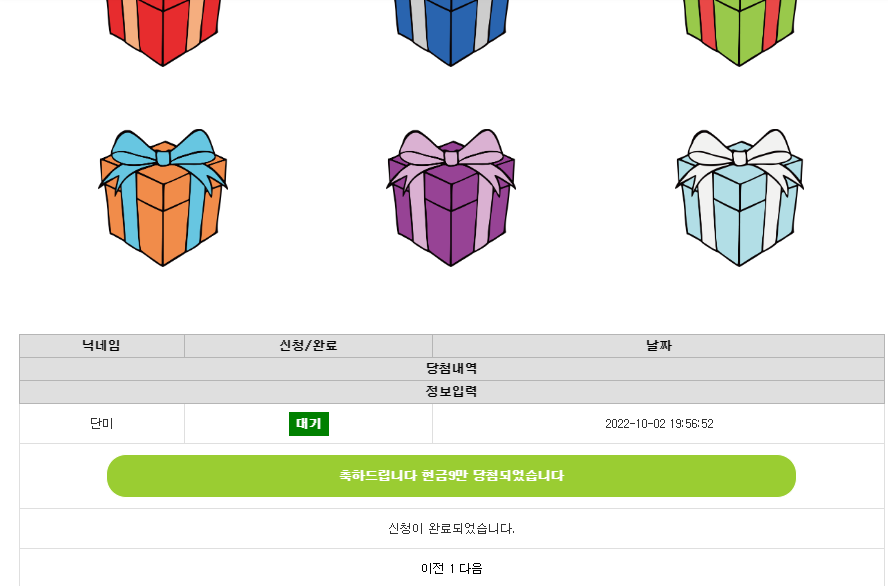Image resolution: width=888 pixels, height=586 pixels.
Task: Click the 정보입력 header row
Action: (x=452, y=392)
